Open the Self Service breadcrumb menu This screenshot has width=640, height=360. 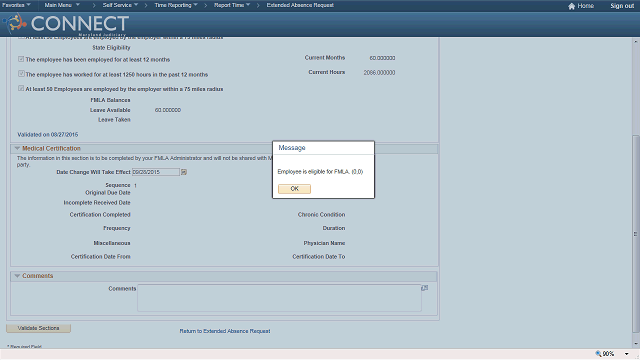(120, 5)
